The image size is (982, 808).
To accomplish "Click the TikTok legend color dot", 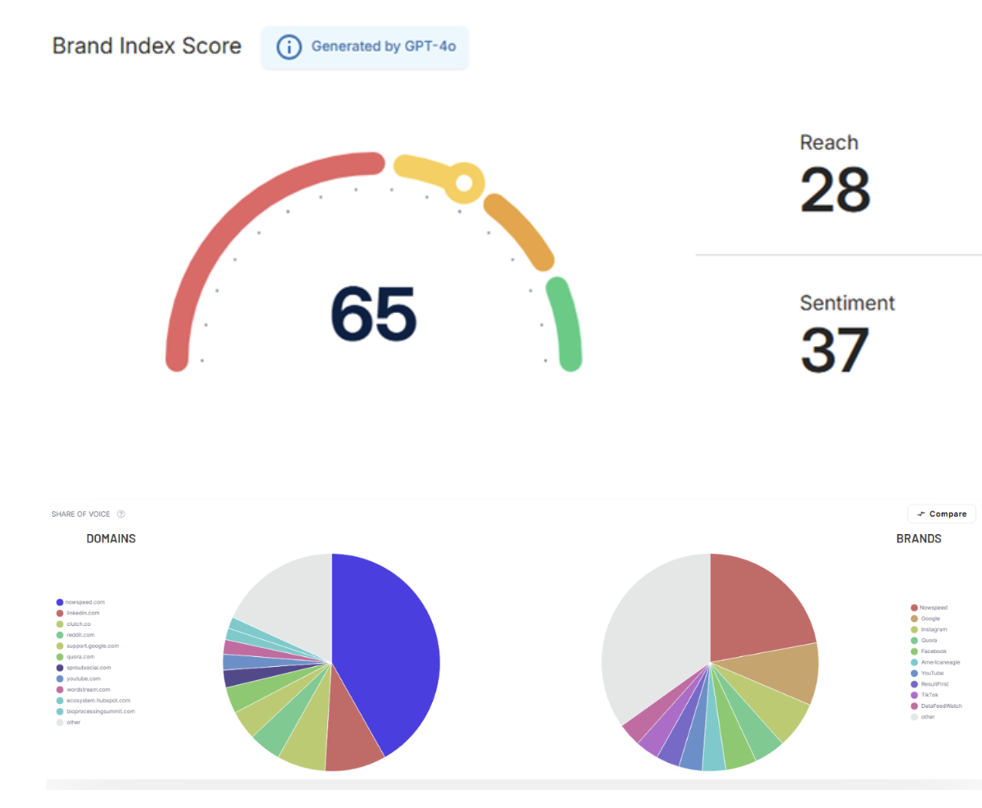I will [914, 695].
